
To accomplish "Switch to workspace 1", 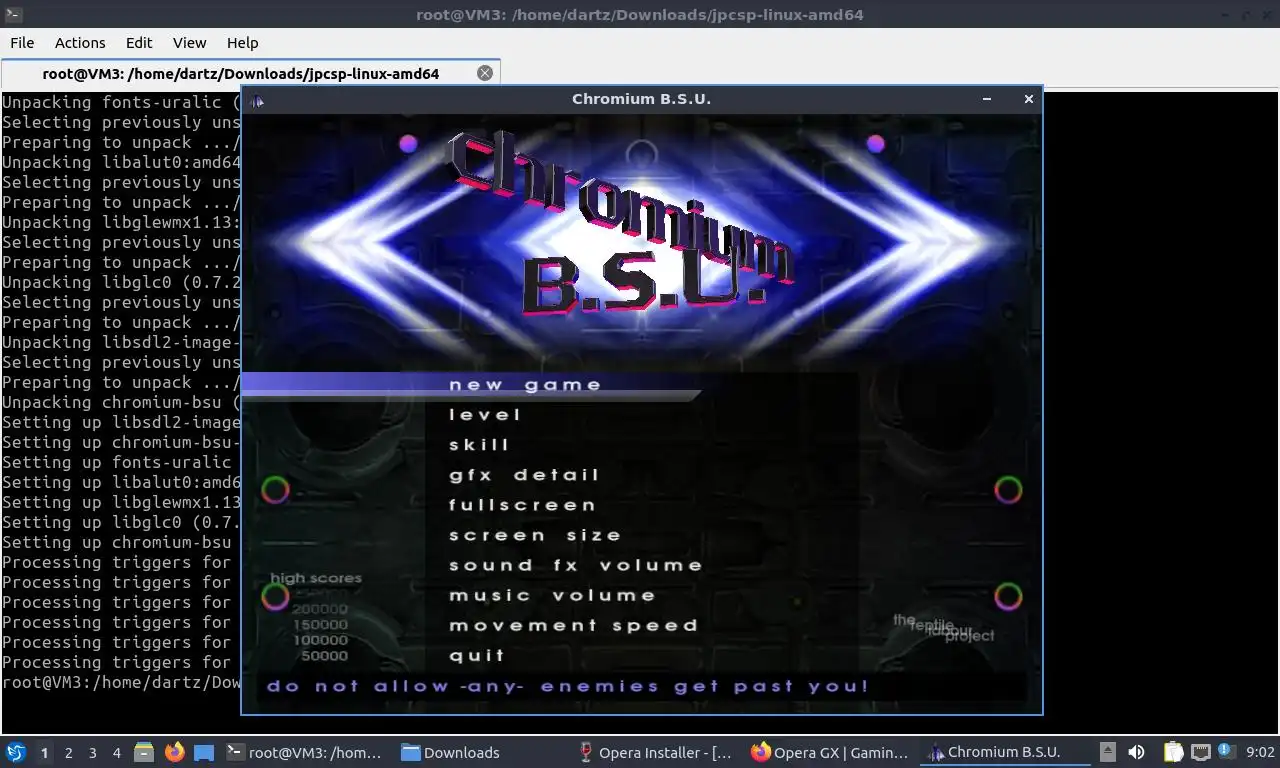I will [x=44, y=753].
